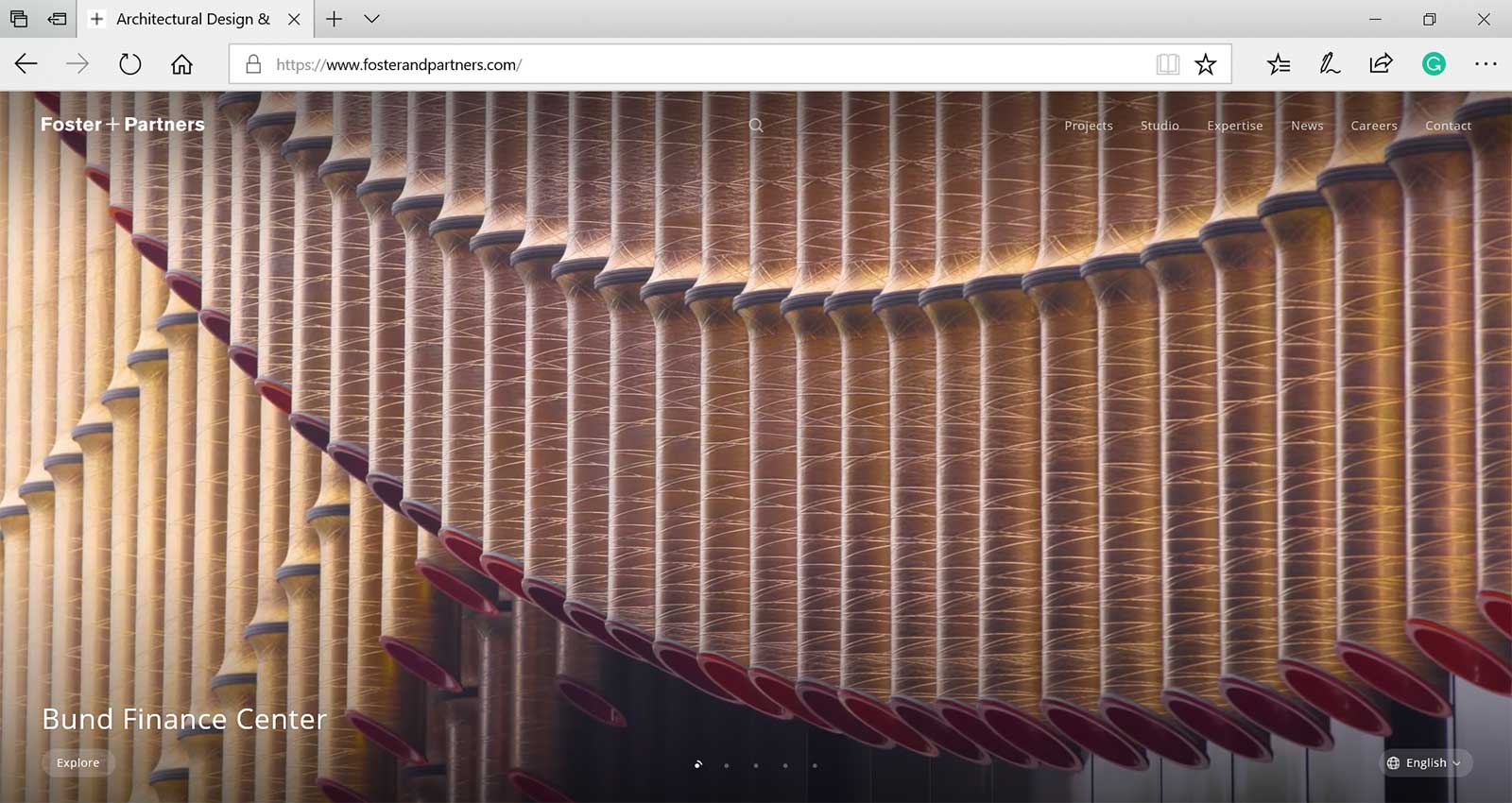Open the Contact menu
This screenshot has height=803, width=1512.
pyautogui.click(x=1448, y=126)
